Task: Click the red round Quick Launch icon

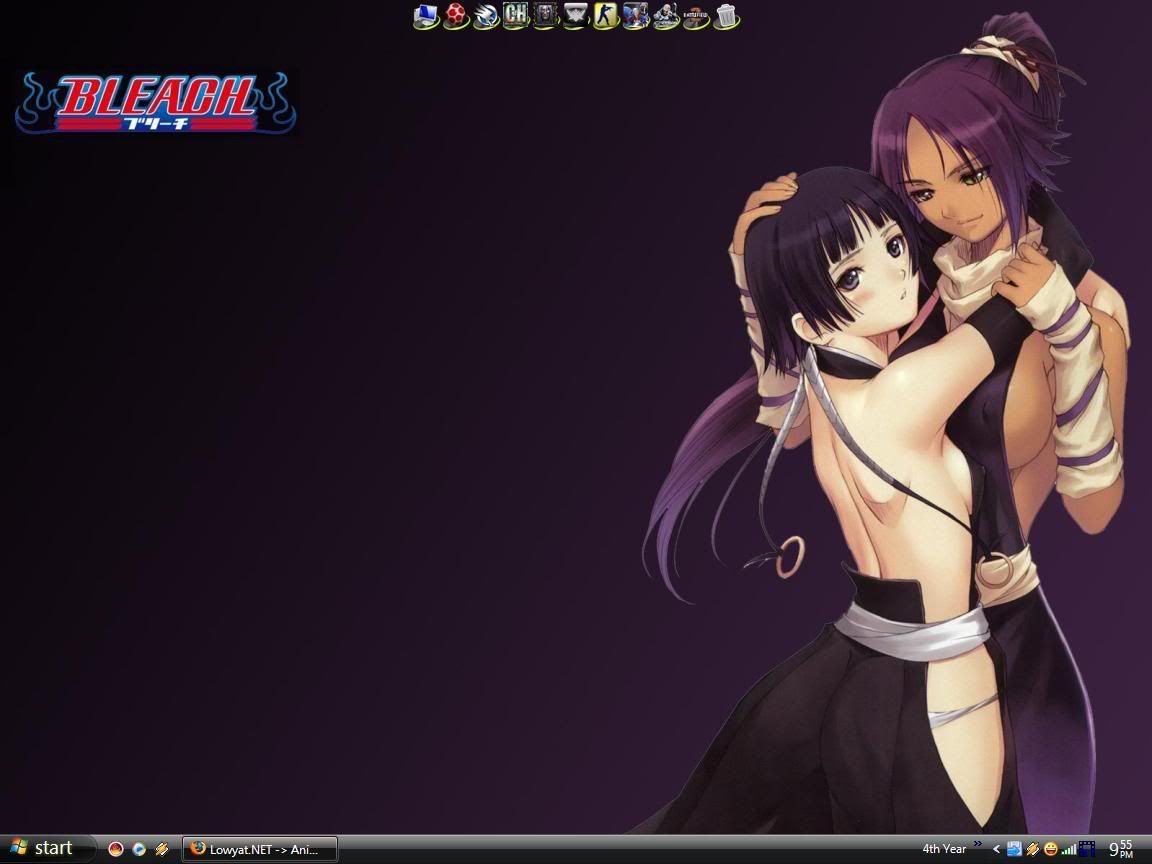Action: pos(116,849)
